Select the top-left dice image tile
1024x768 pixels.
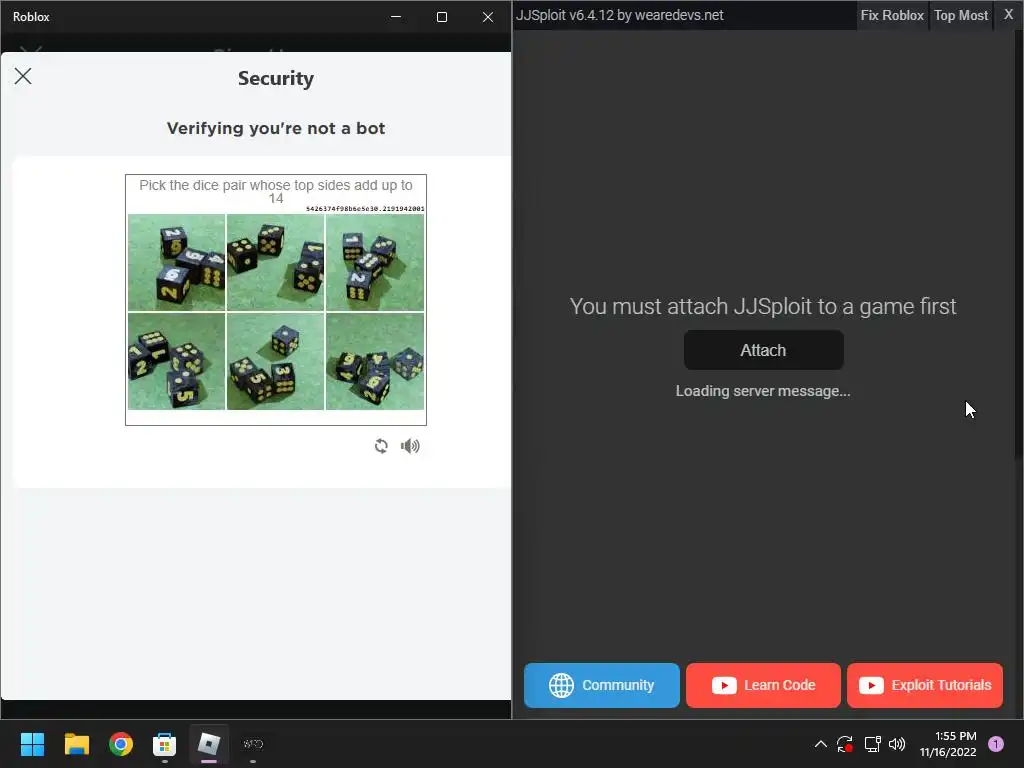click(x=176, y=263)
